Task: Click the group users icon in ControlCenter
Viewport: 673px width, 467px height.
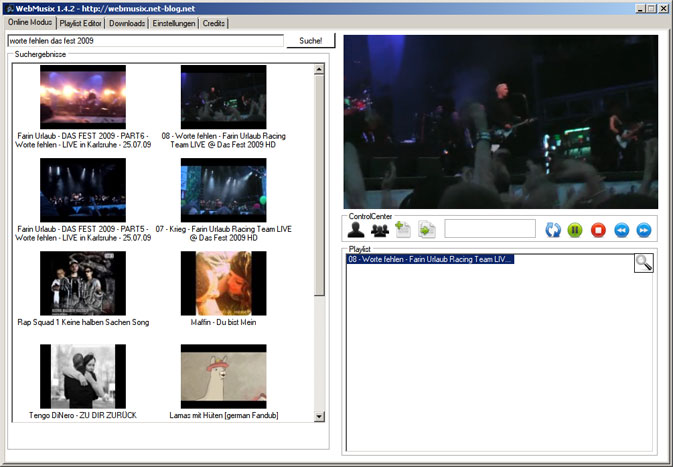Action: [379, 230]
